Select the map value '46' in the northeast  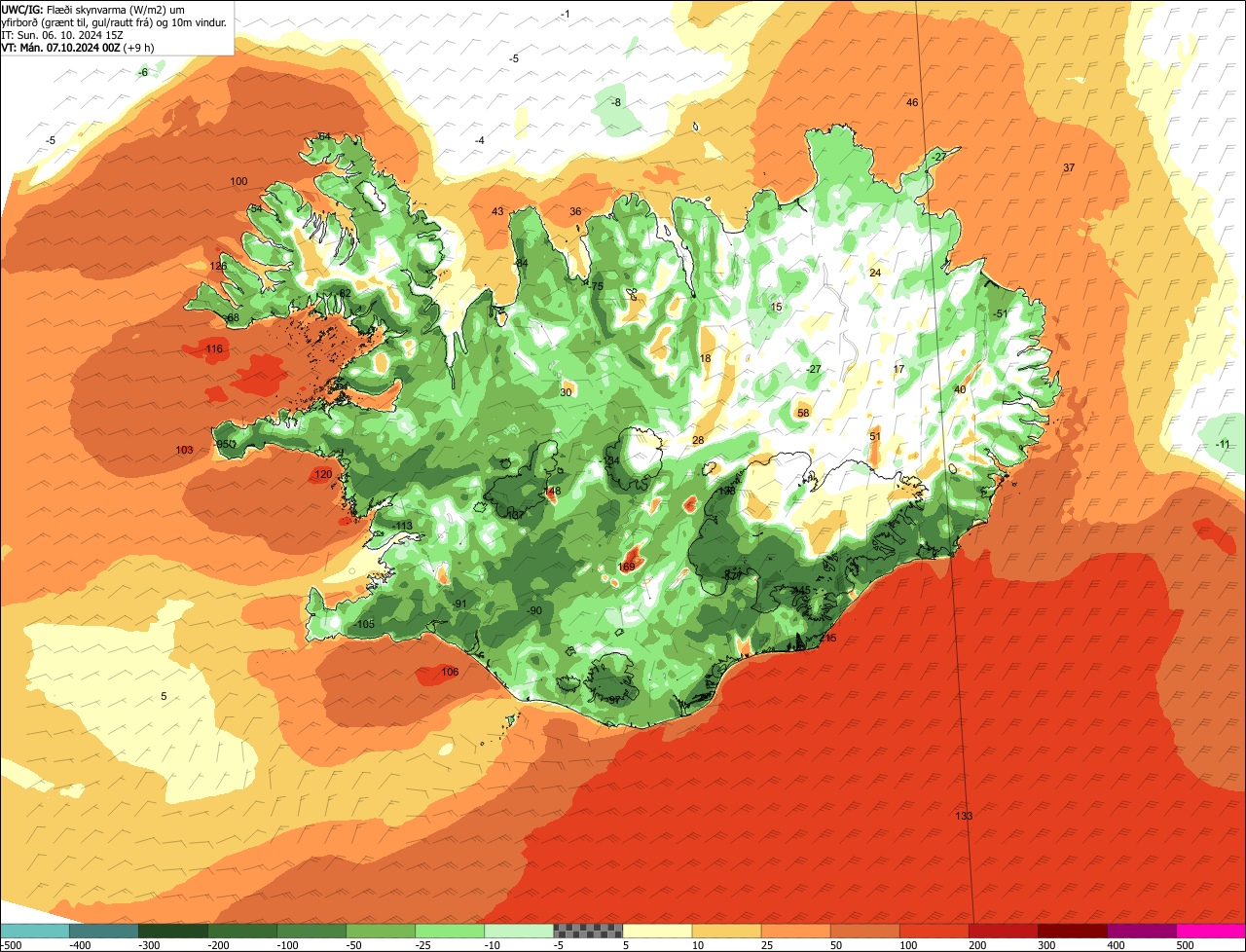[x=912, y=103]
